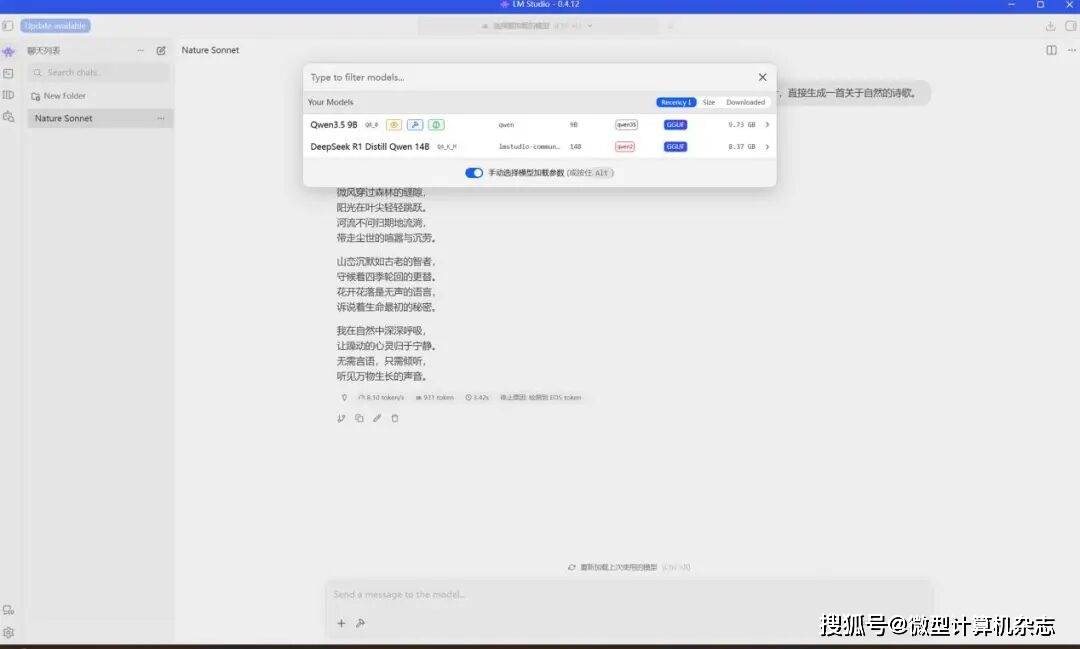1080x649 pixels.
Task: Sort models by Size
Action: (709, 102)
